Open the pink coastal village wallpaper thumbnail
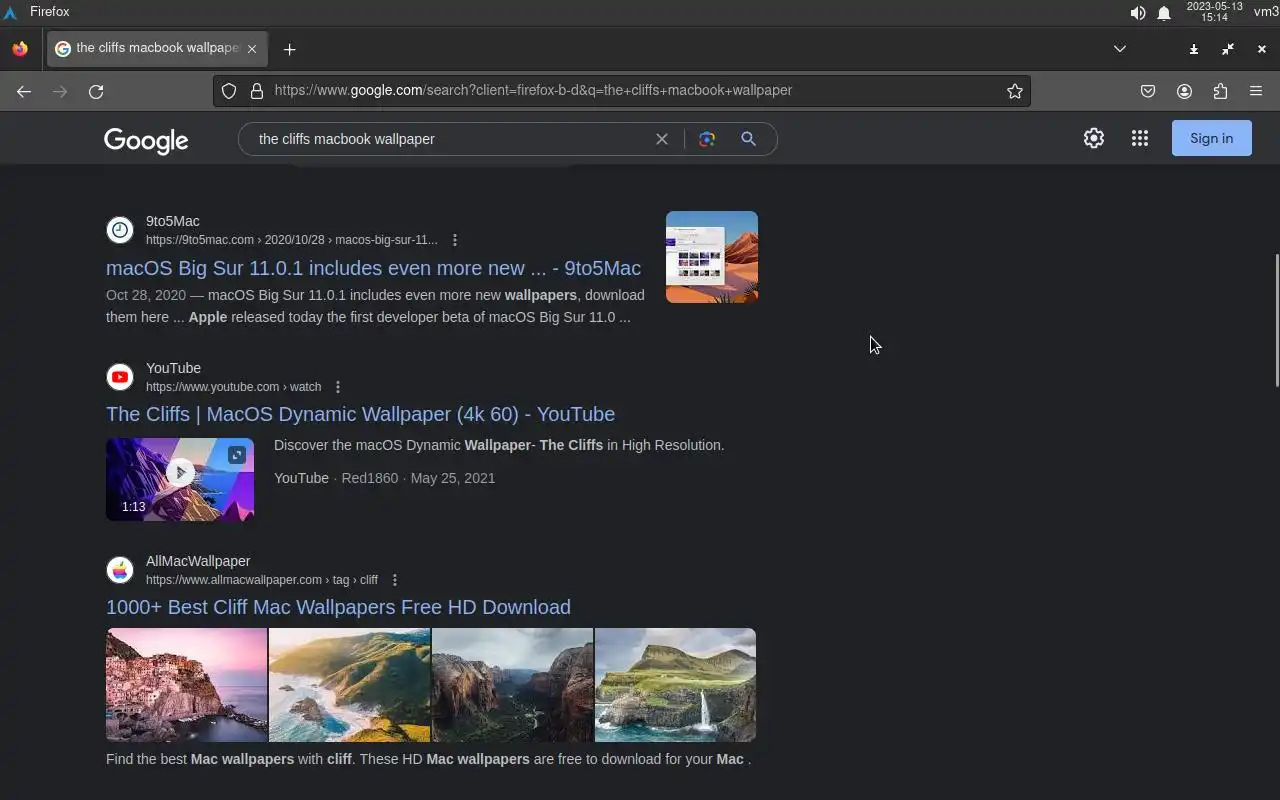 click(187, 685)
